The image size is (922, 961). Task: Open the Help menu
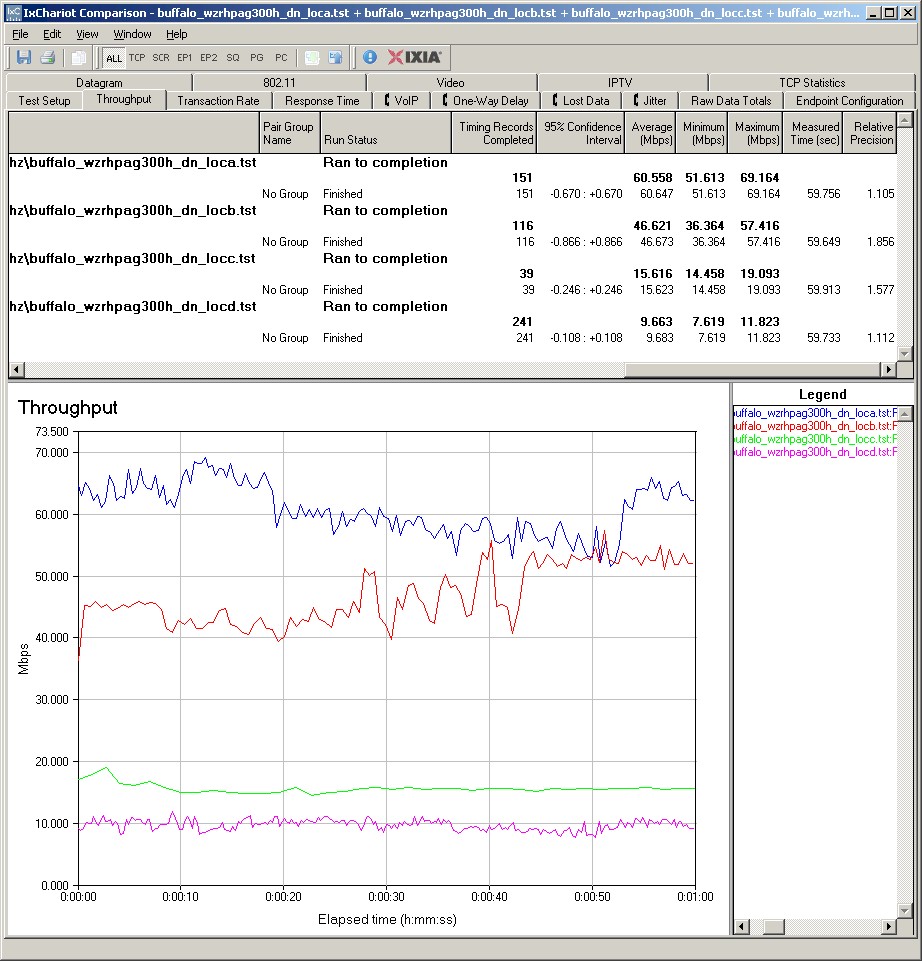(x=177, y=34)
